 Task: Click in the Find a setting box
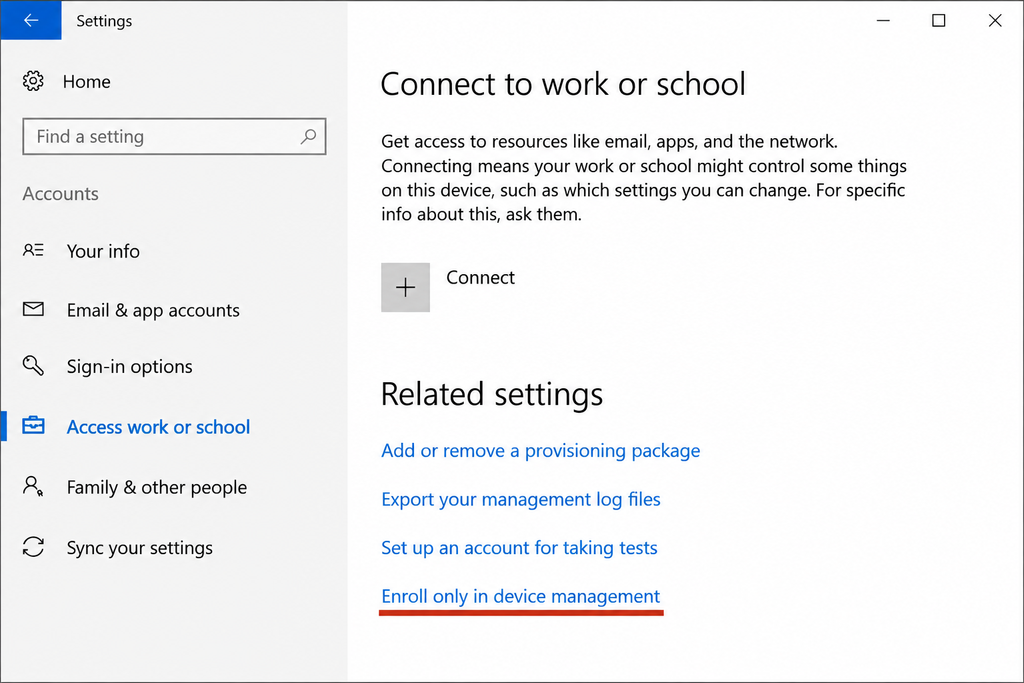point(174,136)
